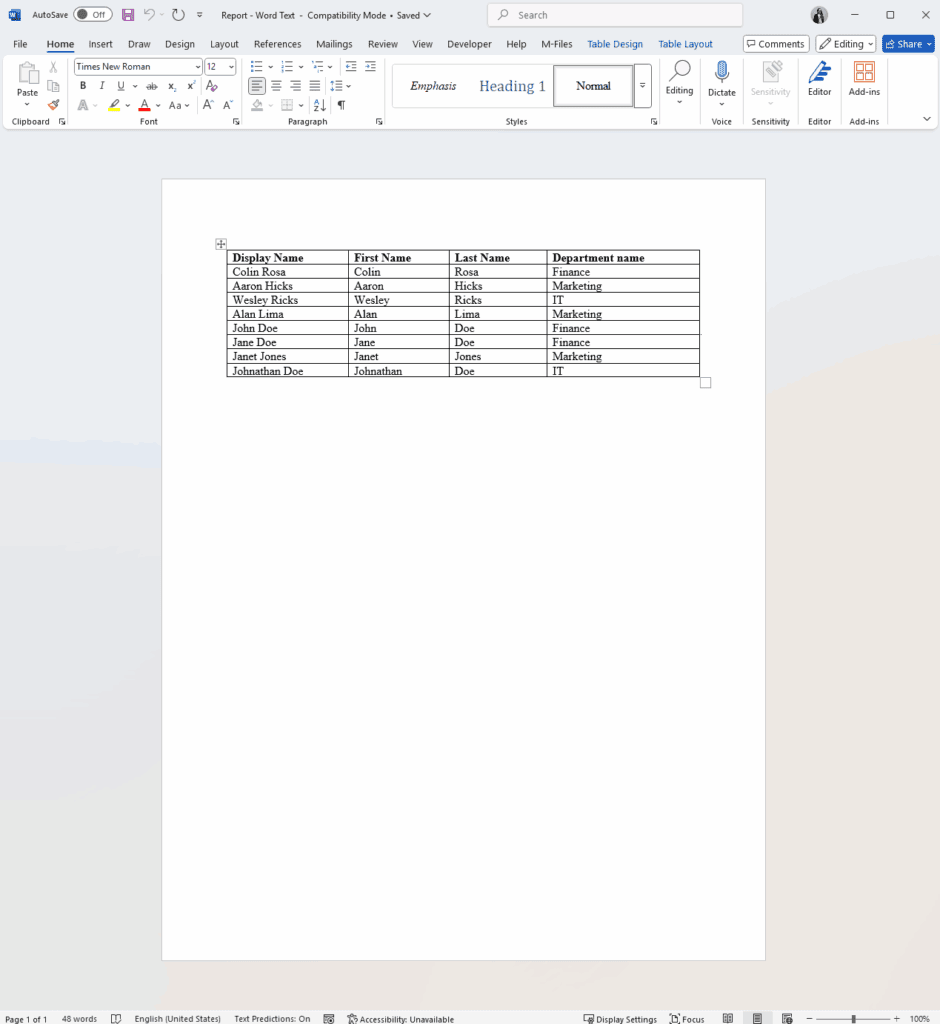
Task: Center align the paragraph text
Action: 276,86
